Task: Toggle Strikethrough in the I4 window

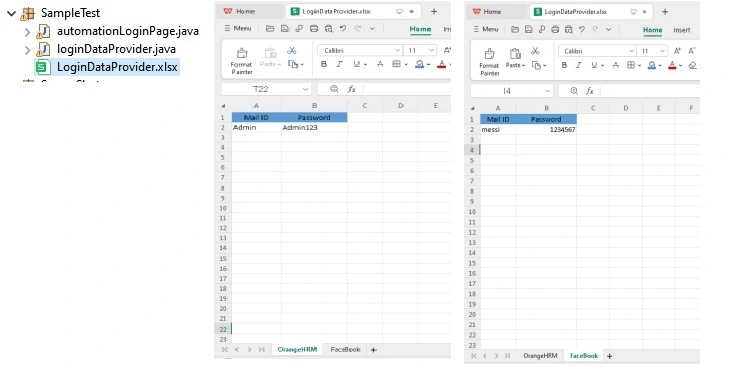Action: pos(615,65)
